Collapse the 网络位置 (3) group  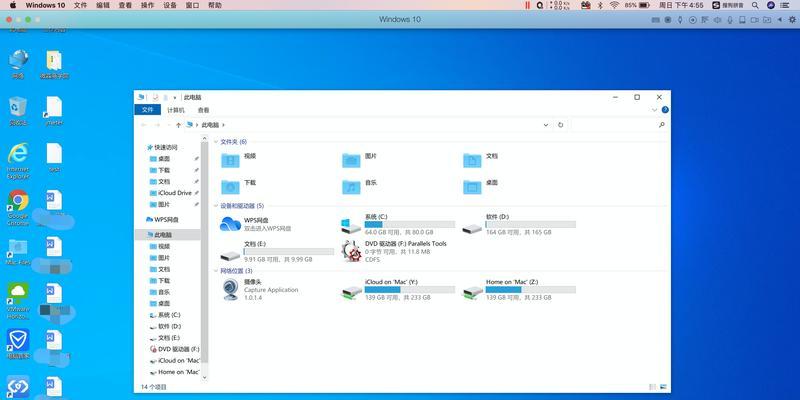click(x=216, y=271)
